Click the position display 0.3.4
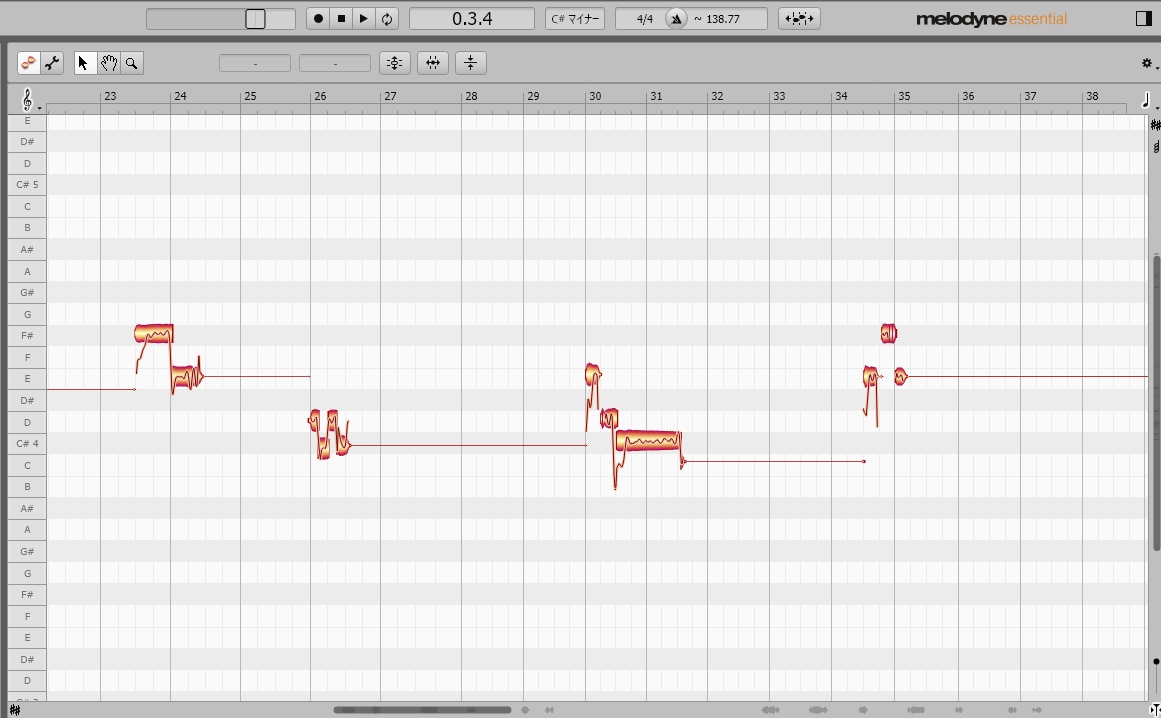The image size is (1161, 718). (x=472, y=19)
